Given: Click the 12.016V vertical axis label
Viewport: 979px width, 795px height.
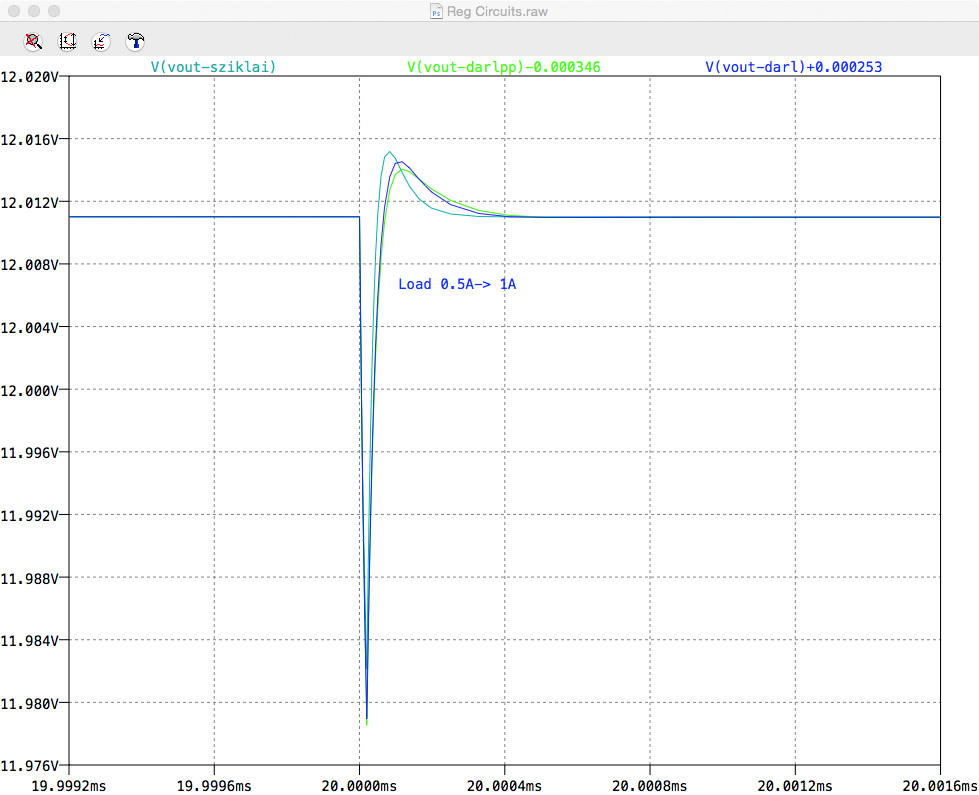Looking at the screenshot, I should [29, 139].
